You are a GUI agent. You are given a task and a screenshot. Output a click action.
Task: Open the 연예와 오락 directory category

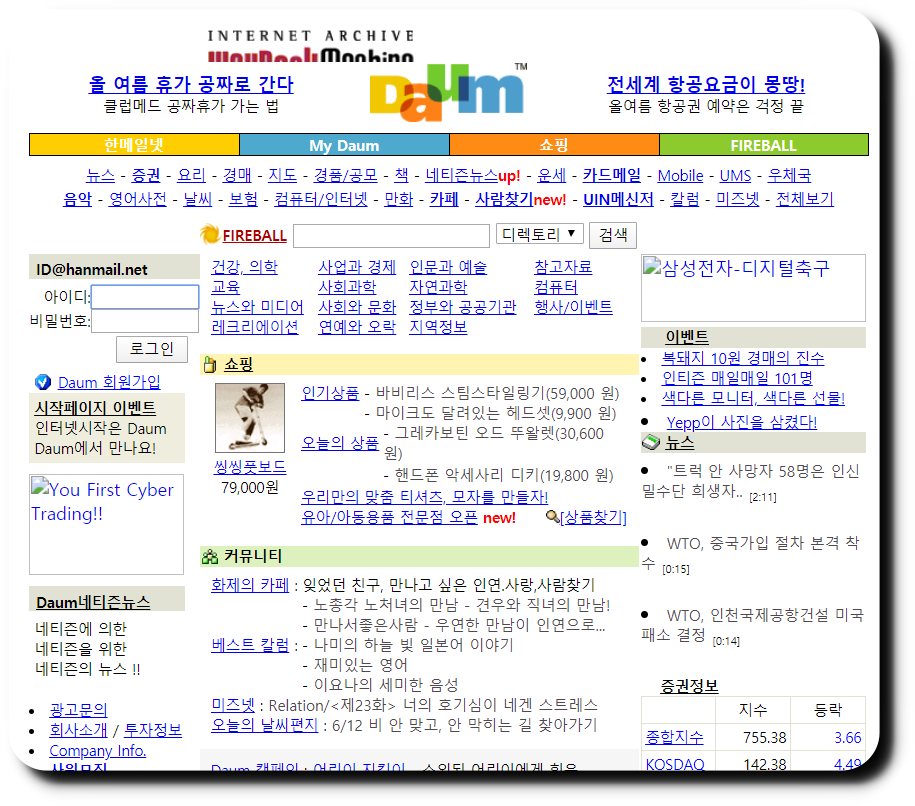click(357, 327)
